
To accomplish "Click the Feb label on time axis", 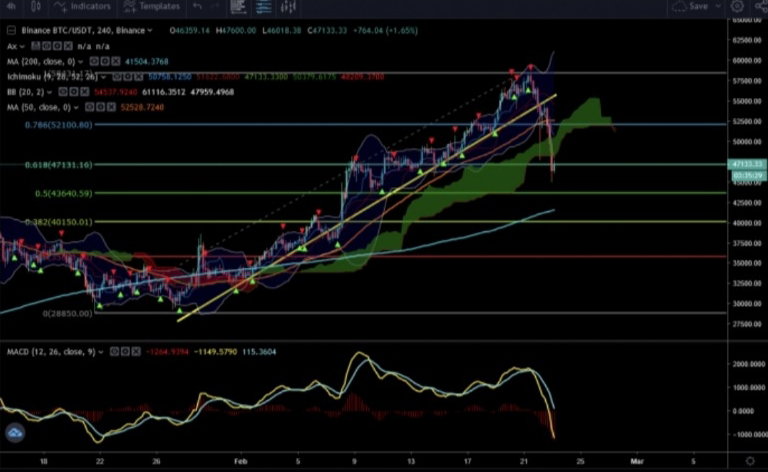I will (240, 461).
